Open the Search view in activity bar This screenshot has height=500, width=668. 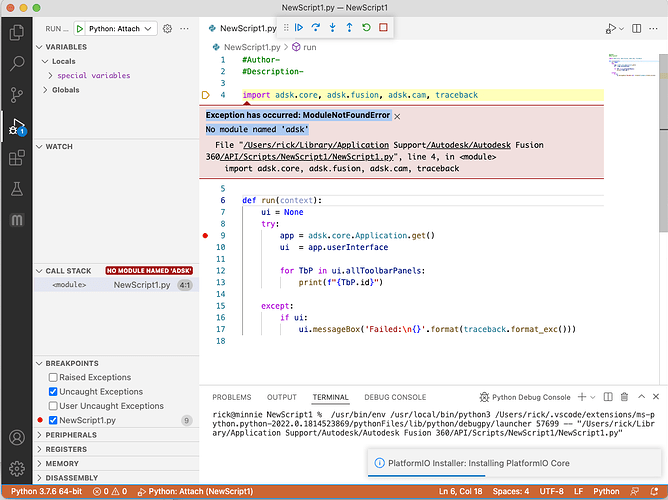pyautogui.click(x=17, y=63)
